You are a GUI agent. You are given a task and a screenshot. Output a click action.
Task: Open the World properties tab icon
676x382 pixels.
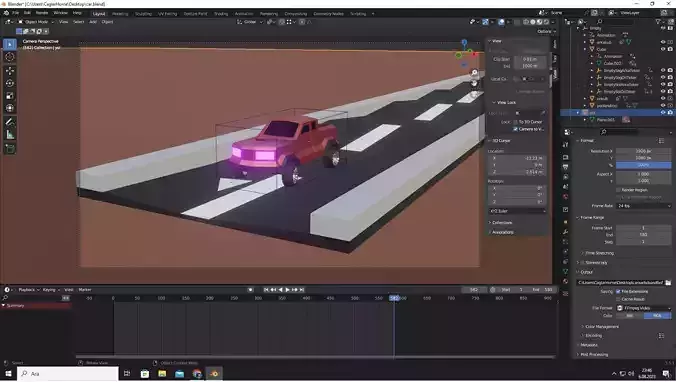566,197
